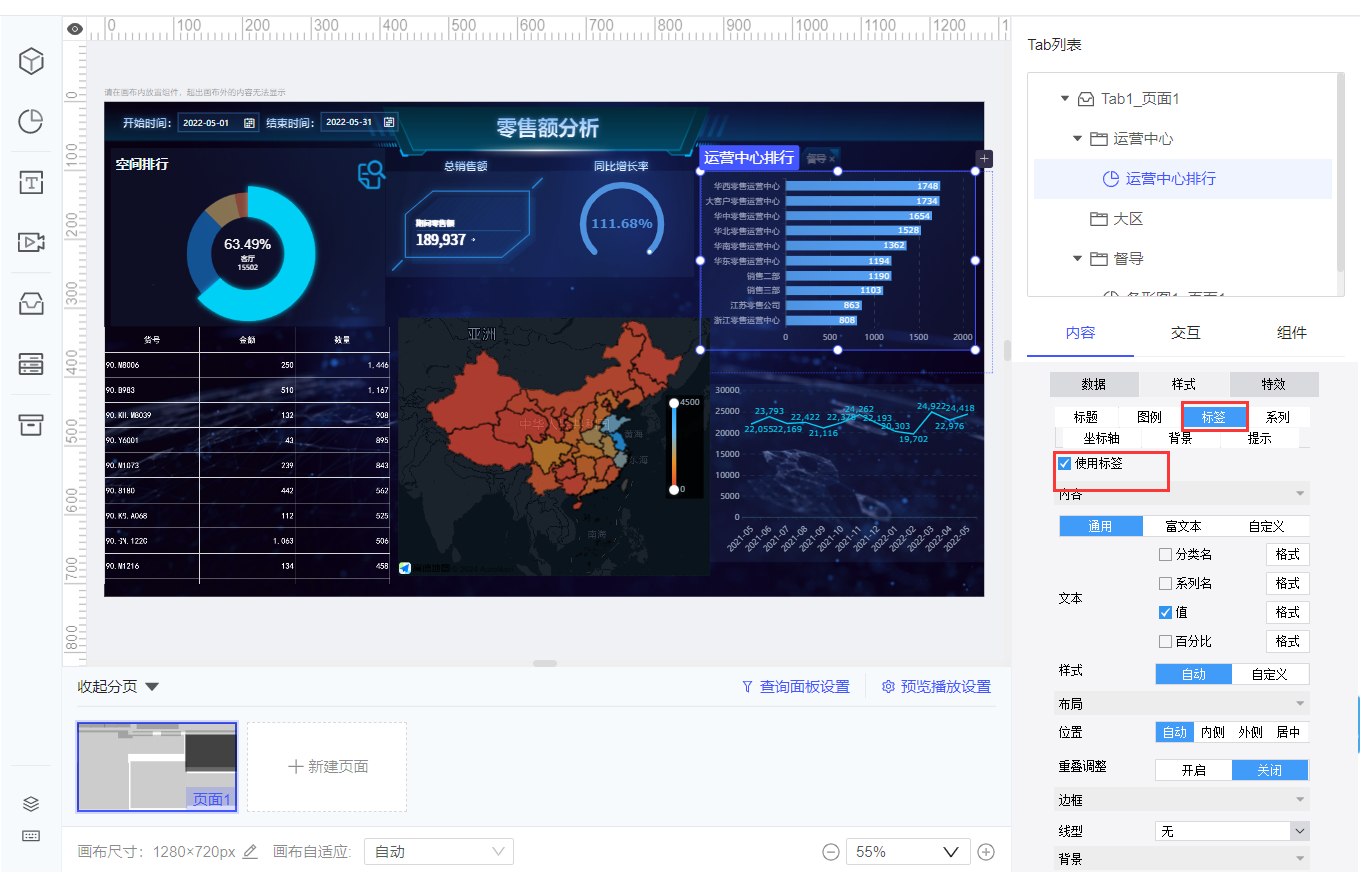This screenshot has width=1360, height=872.
Task: Open end date calendar picker icon
Action: pos(390,122)
